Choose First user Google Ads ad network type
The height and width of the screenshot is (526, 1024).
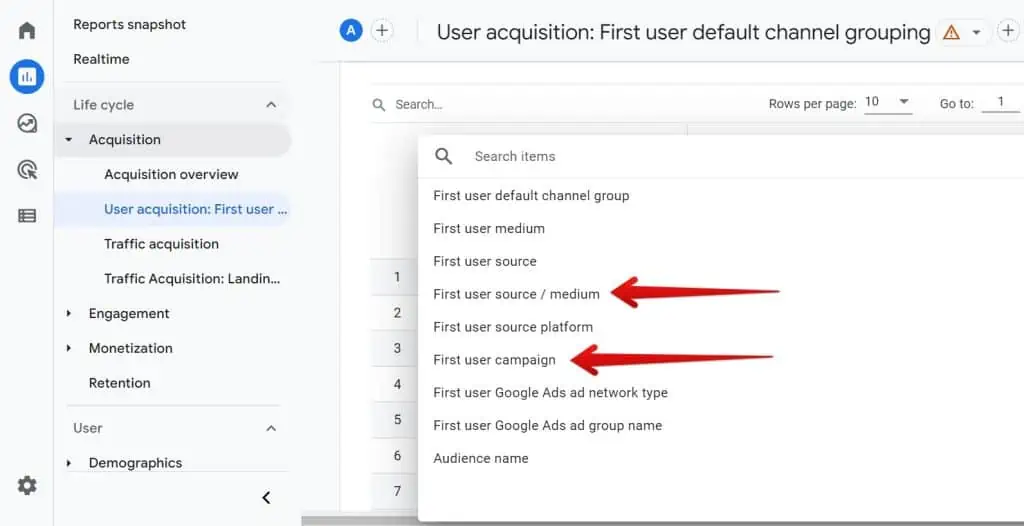point(551,393)
